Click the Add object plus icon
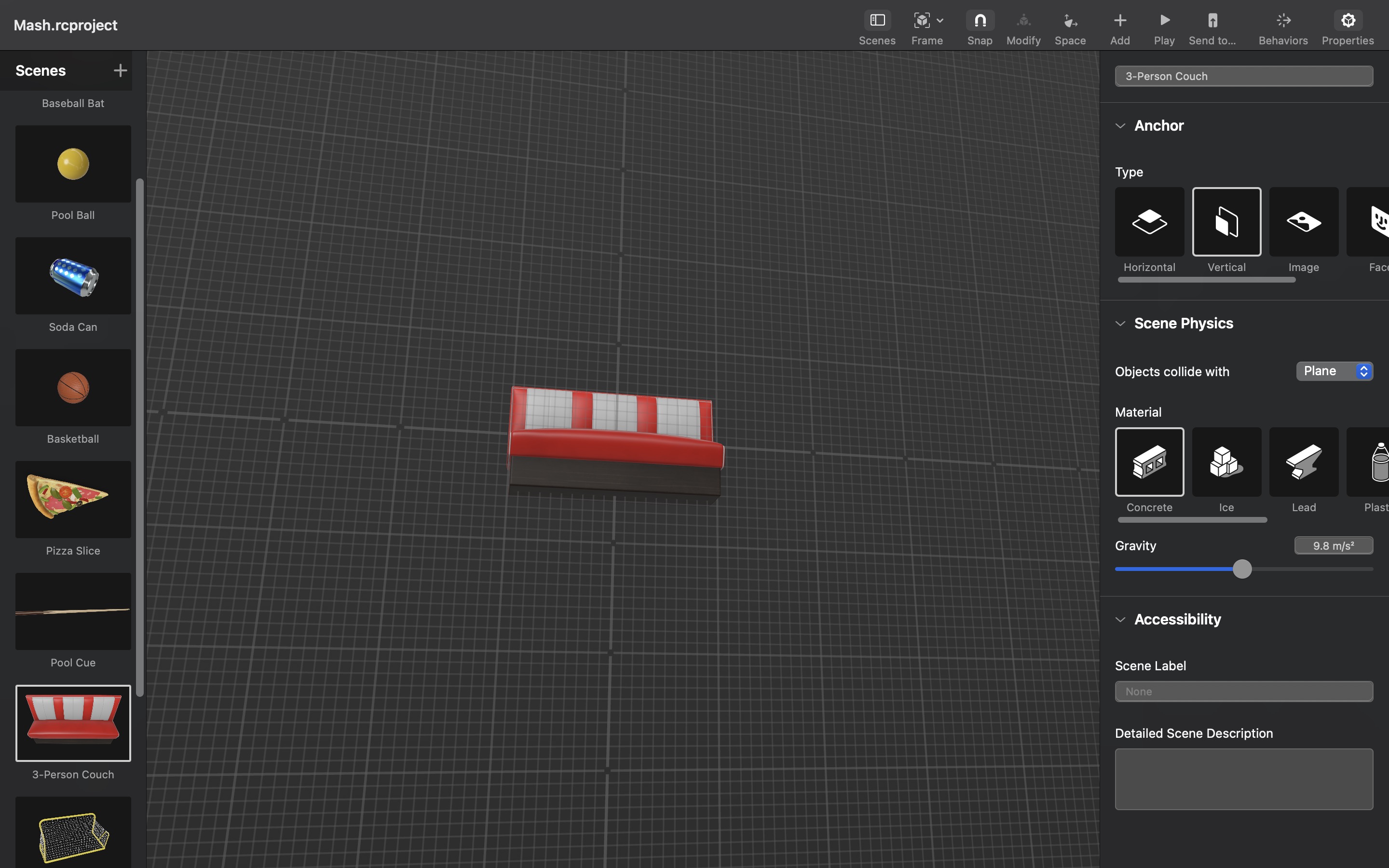This screenshot has height=868, width=1389. click(x=1119, y=21)
